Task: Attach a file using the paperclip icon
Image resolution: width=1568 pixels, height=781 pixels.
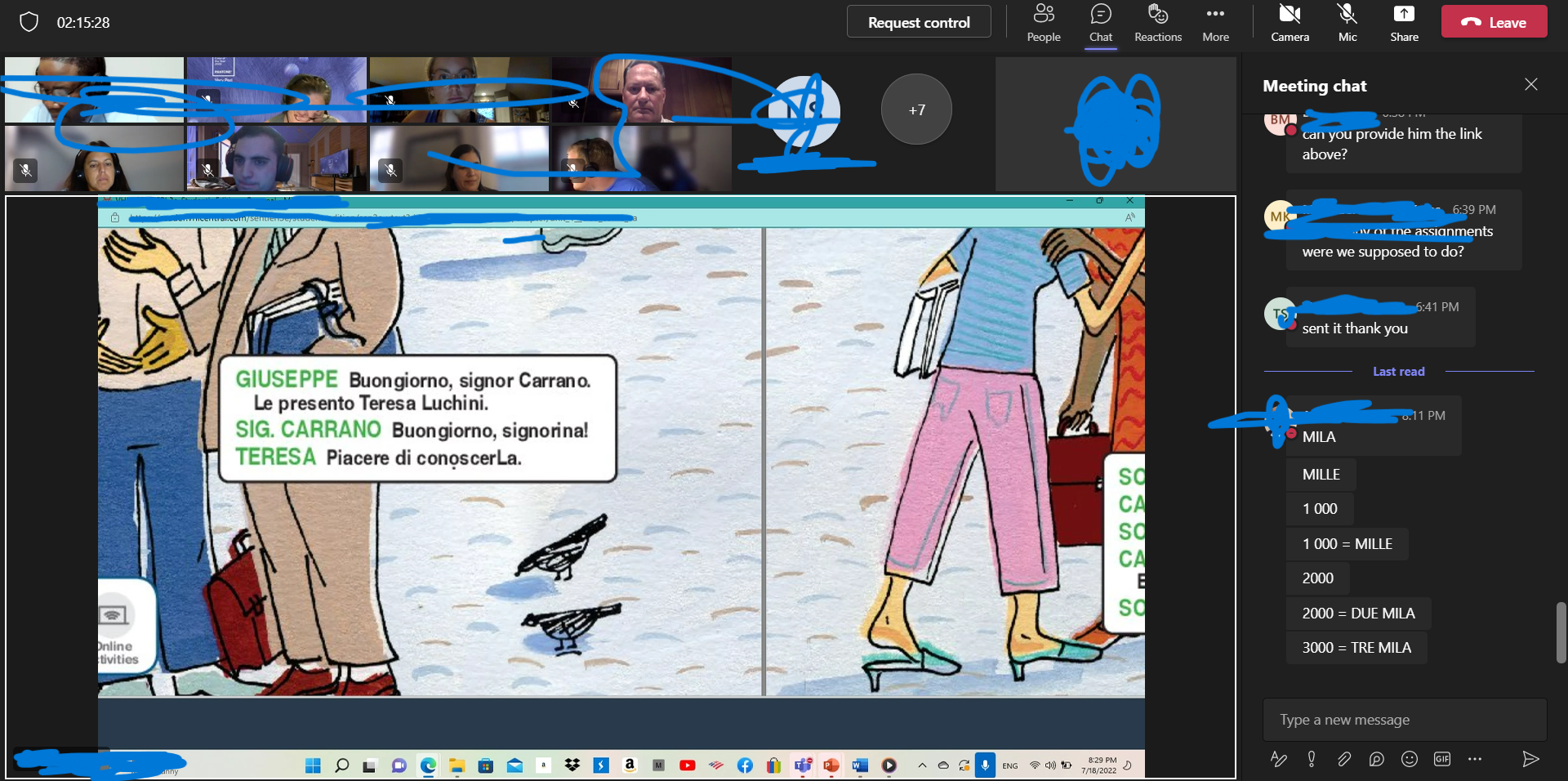Action: [x=1344, y=759]
